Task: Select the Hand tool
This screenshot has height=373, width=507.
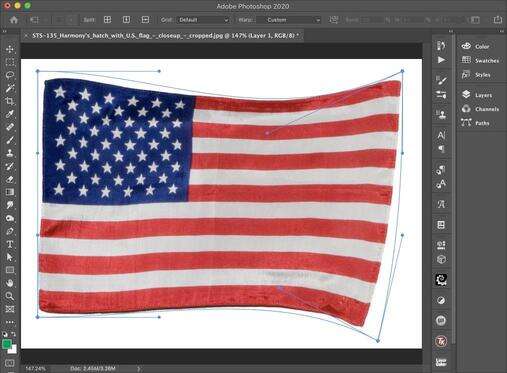Action: click(10, 283)
